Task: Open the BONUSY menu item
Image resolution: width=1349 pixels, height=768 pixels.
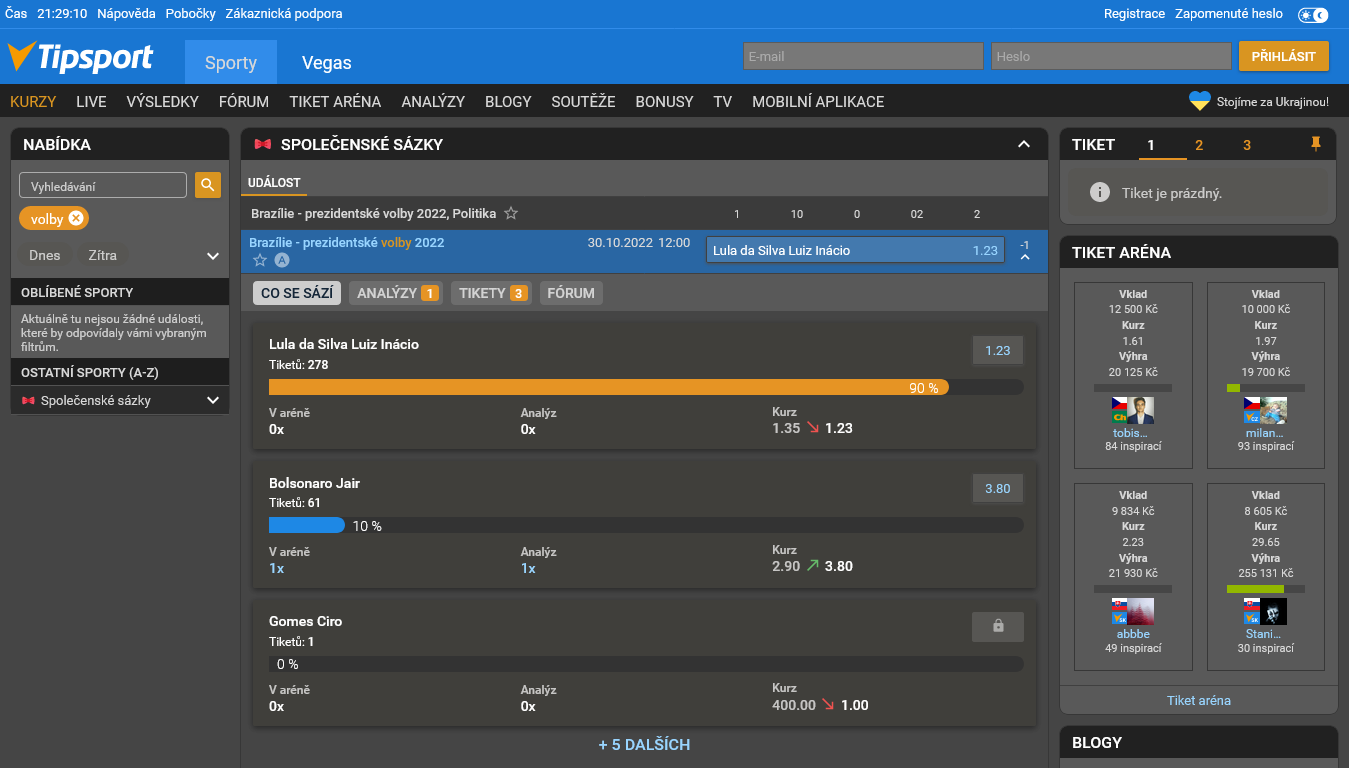Action: (664, 101)
